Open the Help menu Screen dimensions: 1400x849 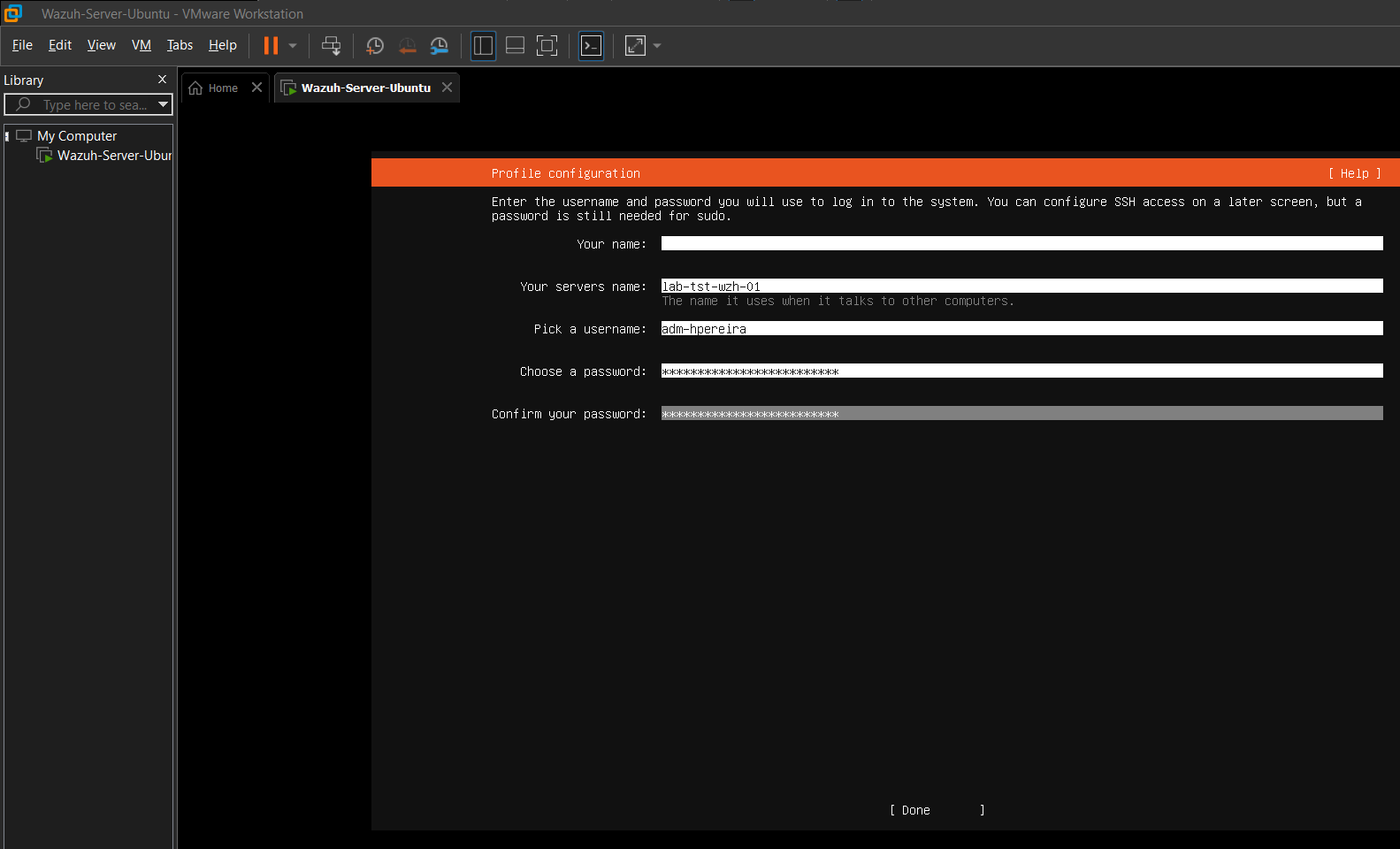[223, 45]
